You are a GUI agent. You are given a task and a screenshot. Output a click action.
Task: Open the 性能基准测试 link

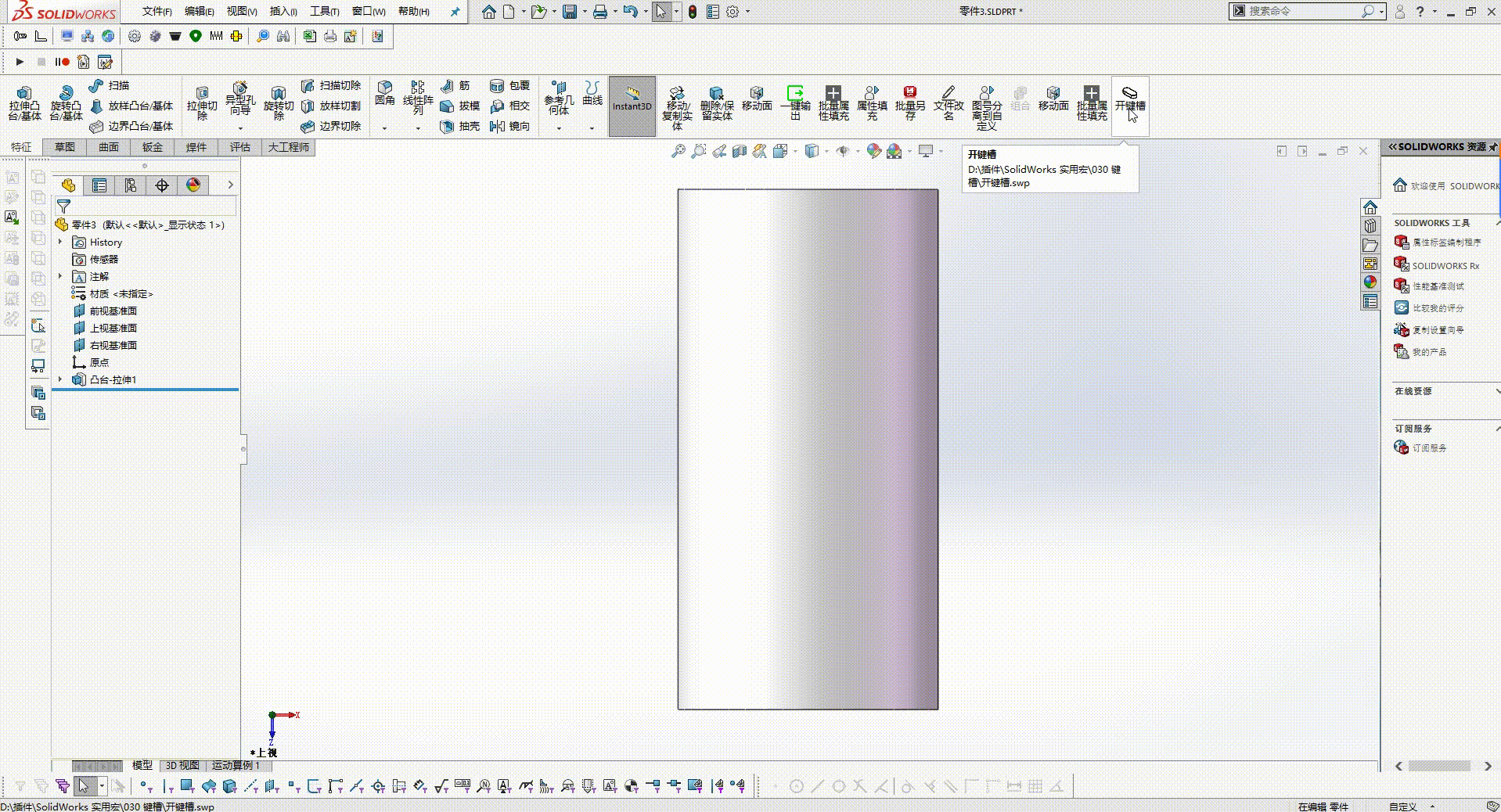coord(1429,286)
